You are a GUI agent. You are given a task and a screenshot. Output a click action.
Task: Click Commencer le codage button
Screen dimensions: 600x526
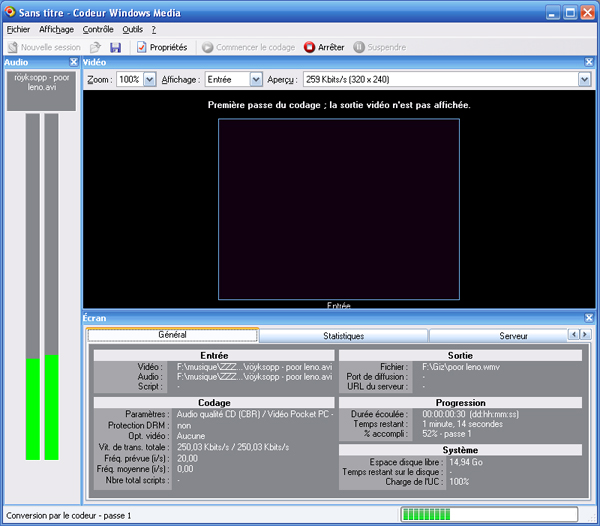[x=249, y=47]
